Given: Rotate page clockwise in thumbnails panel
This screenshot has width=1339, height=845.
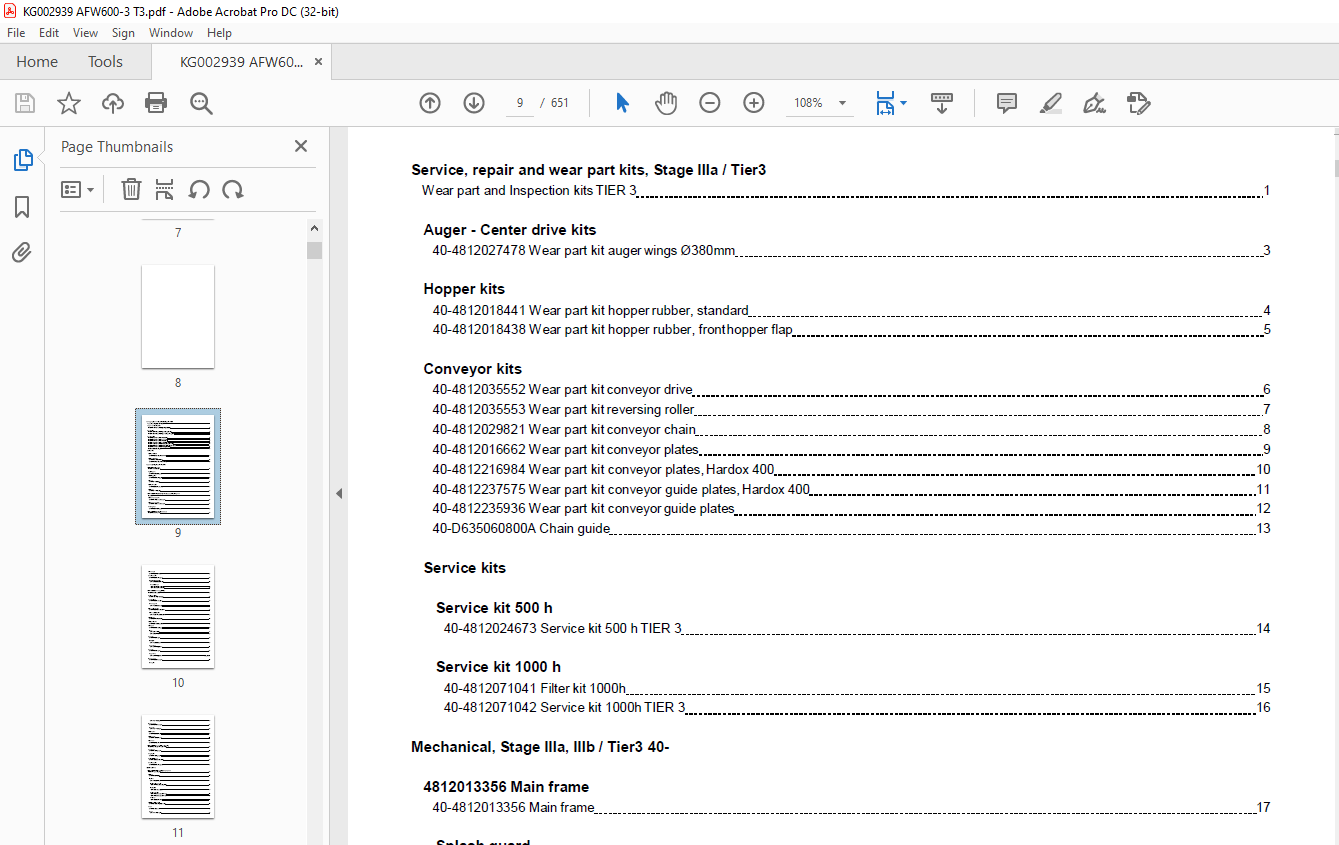Looking at the screenshot, I should (x=233, y=189).
